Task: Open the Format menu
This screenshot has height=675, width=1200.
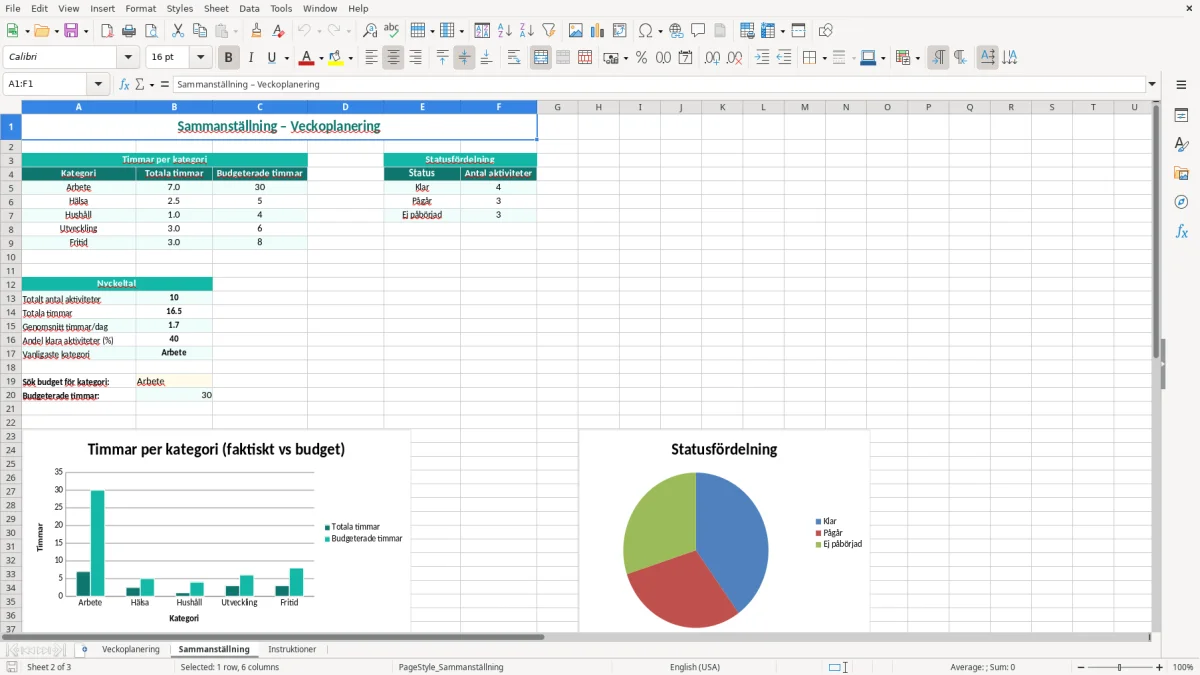Action: point(140,8)
